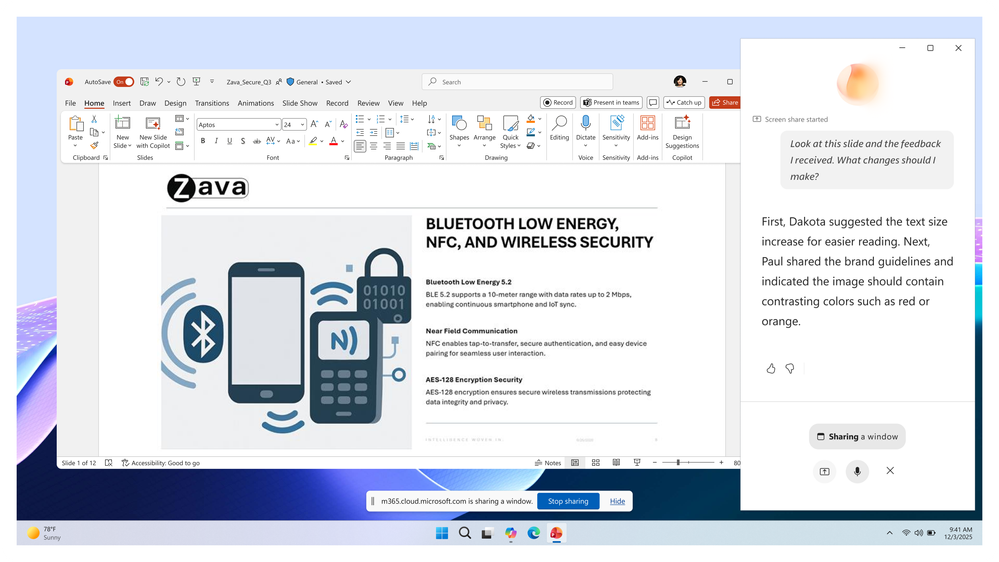Switch to Slide Sorter view icon
The width and height of the screenshot is (999, 562).
[596, 463]
